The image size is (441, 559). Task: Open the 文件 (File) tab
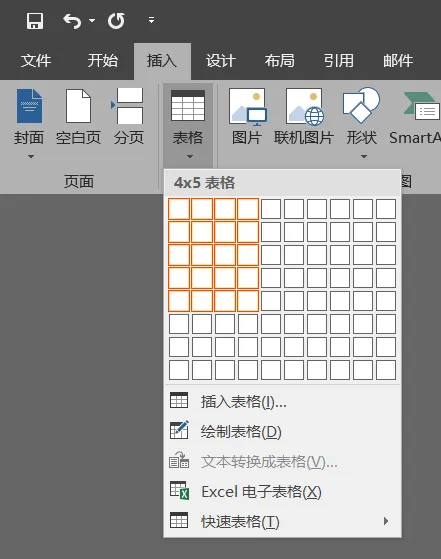click(x=36, y=61)
